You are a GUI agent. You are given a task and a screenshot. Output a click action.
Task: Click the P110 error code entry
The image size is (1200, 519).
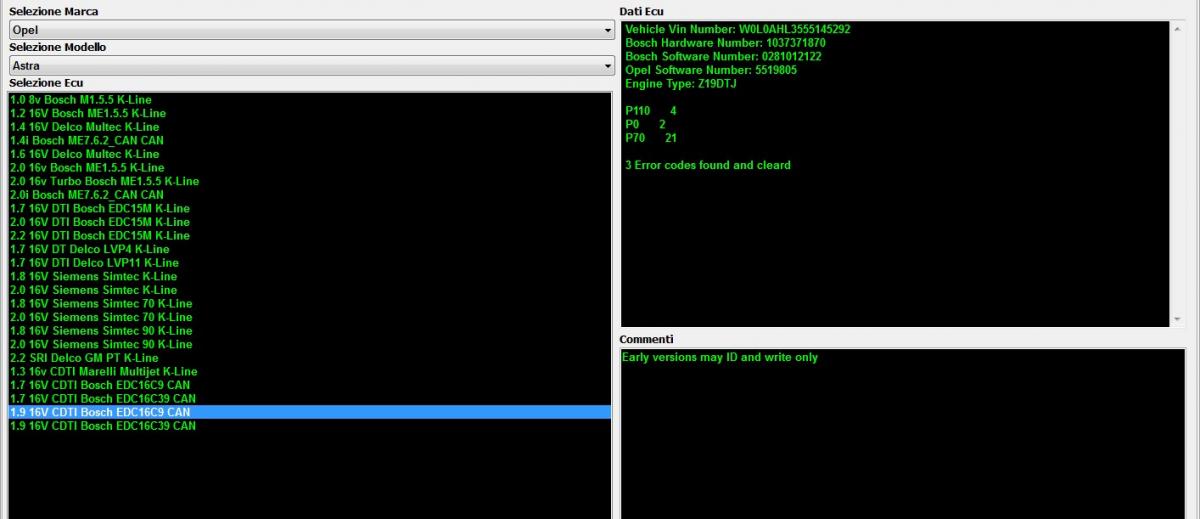point(651,111)
